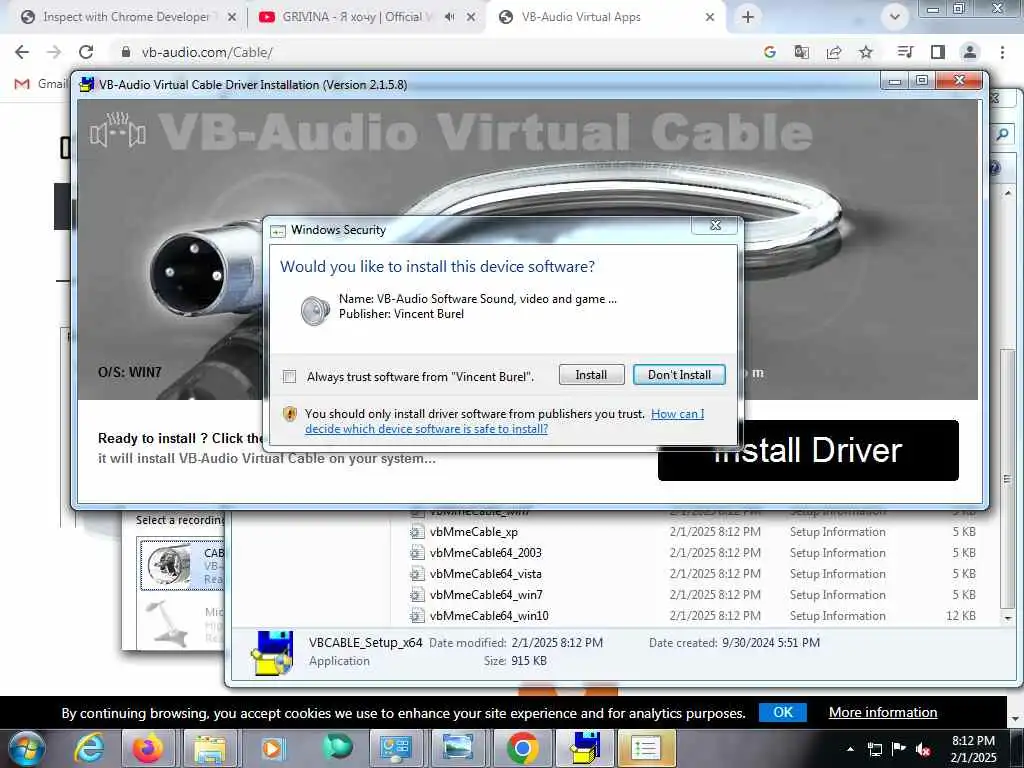Select the vbMmeCable64_vista file

pyautogui.click(x=485, y=574)
